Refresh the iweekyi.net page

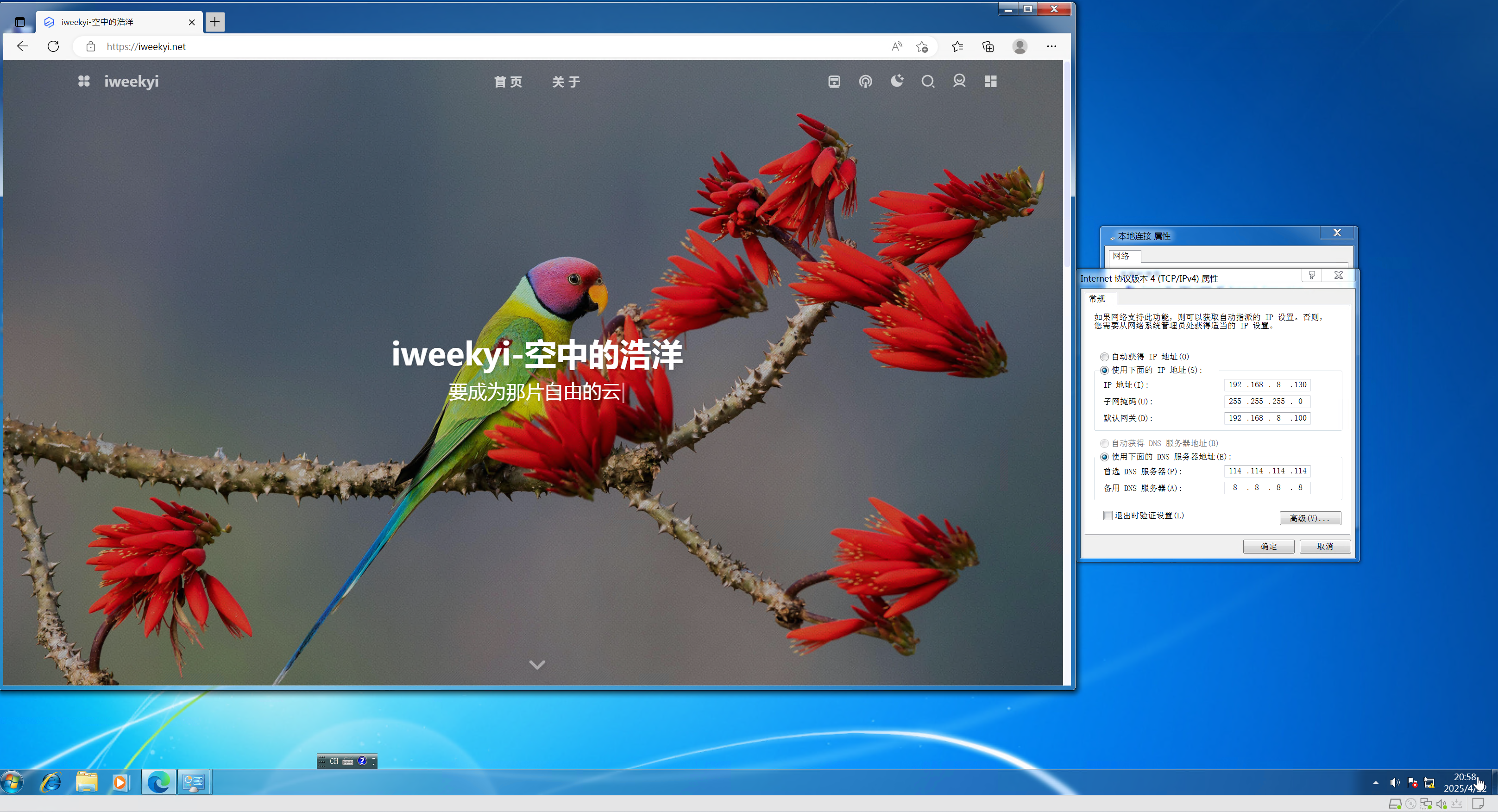coord(53,46)
